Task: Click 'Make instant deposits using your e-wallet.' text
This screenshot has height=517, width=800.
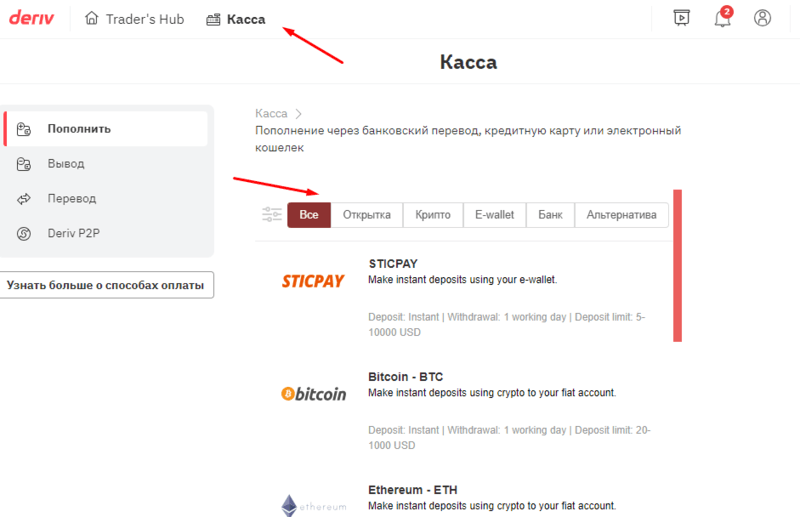Action: coord(463,280)
